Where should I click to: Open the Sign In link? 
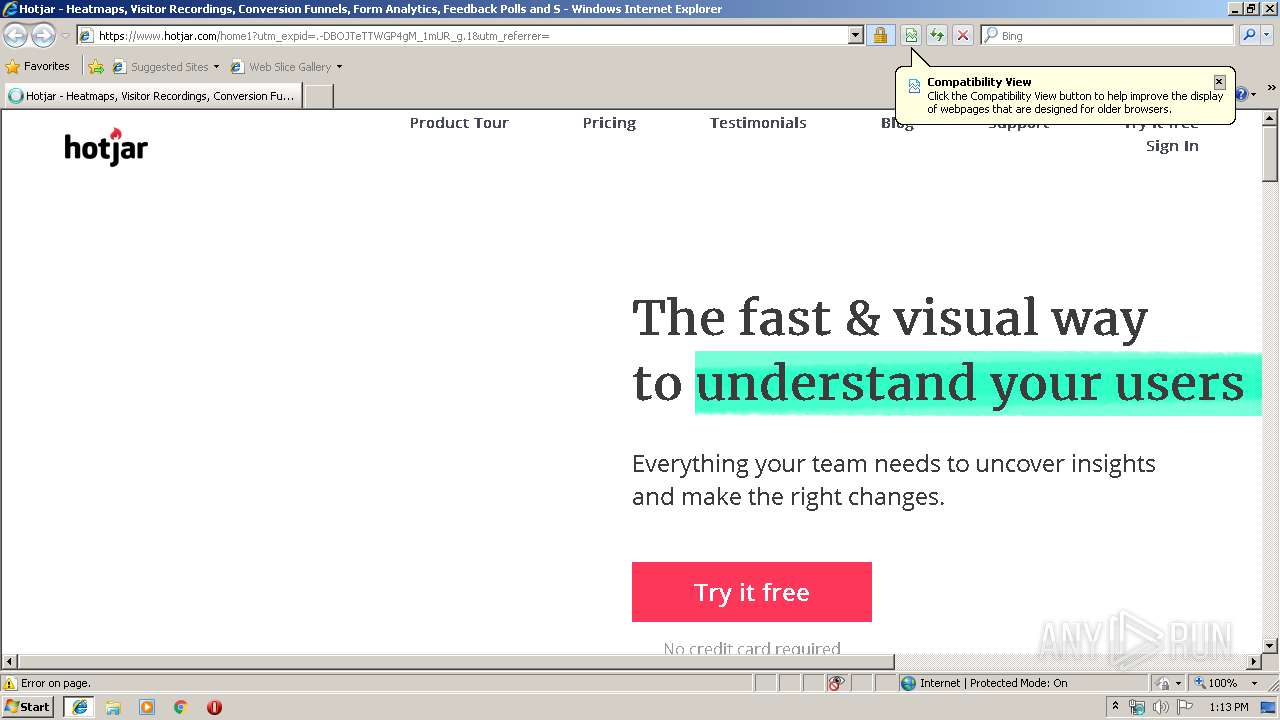(x=1172, y=146)
